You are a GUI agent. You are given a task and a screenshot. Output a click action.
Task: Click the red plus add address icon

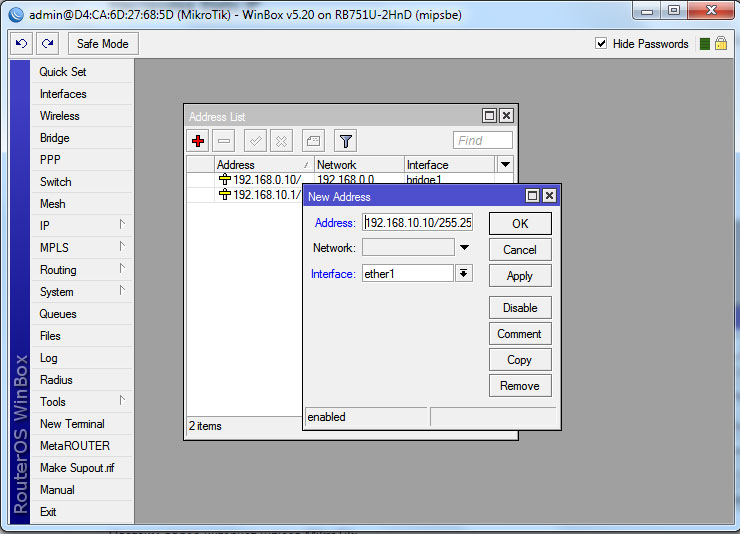198,141
